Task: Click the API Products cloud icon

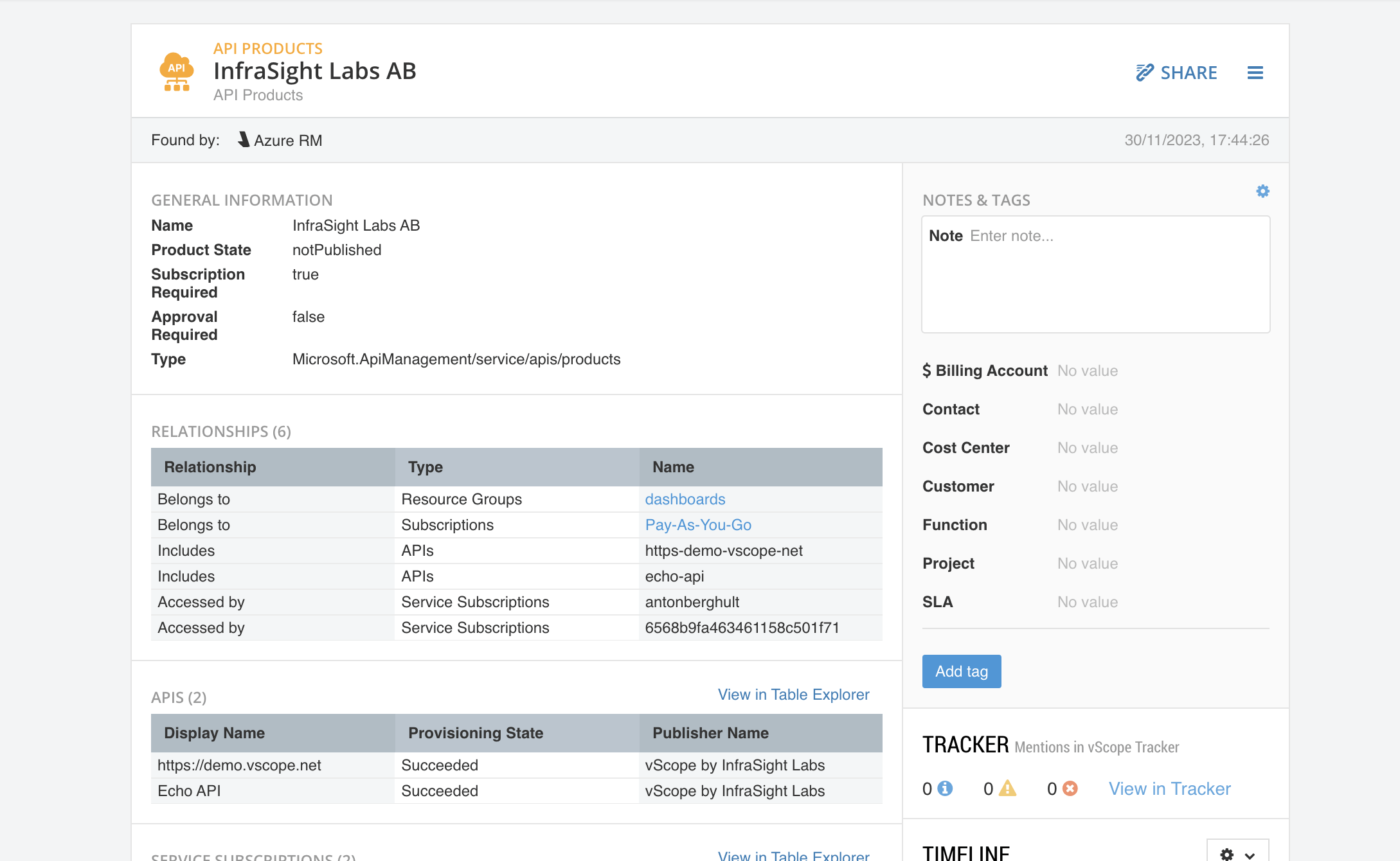Action: click(x=176, y=71)
